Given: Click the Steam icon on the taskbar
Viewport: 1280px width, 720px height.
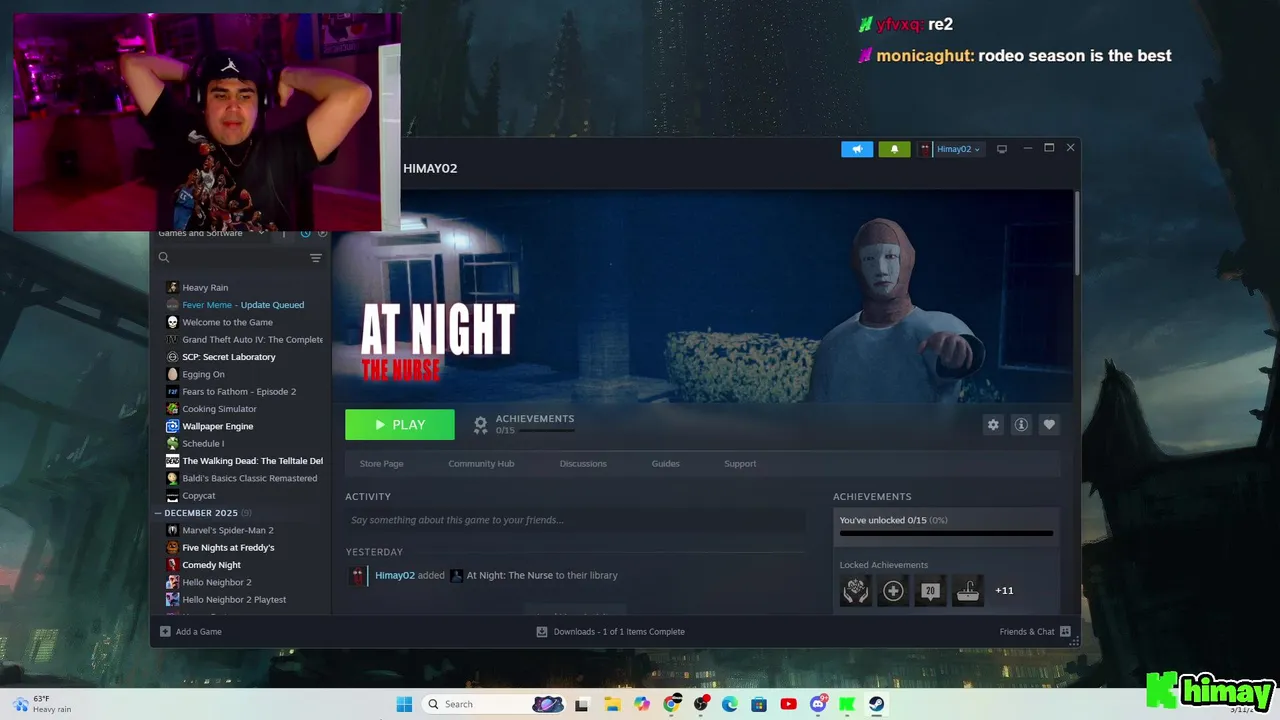Looking at the screenshot, I should [x=876, y=704].
